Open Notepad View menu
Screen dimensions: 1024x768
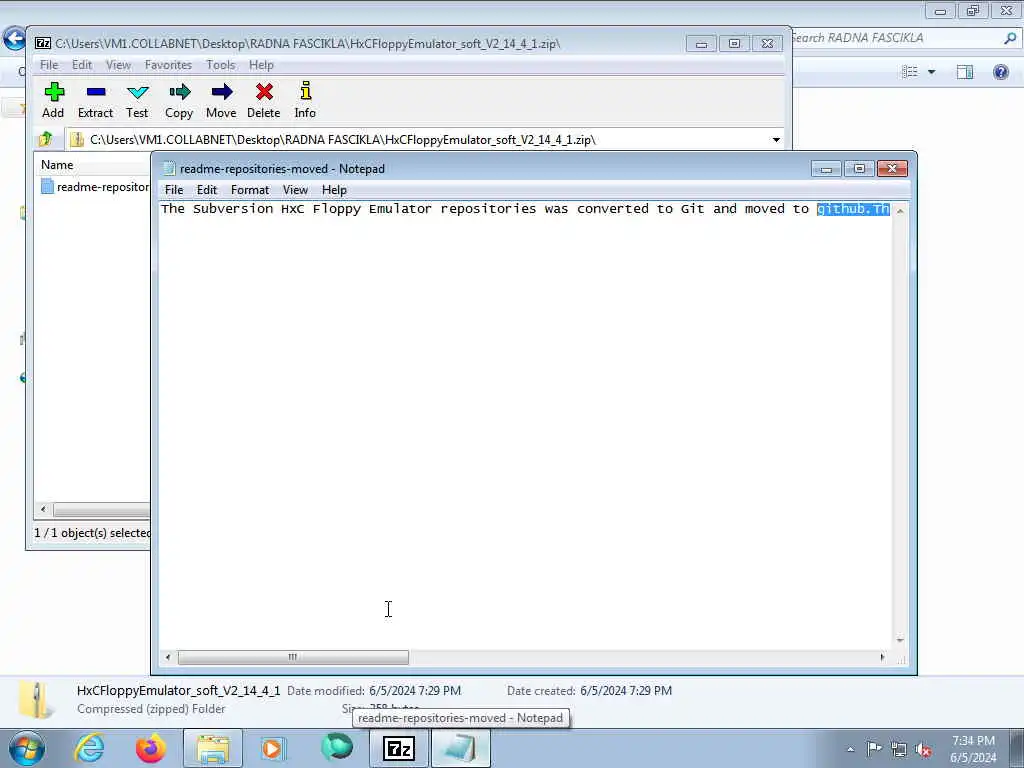point(295,190)
